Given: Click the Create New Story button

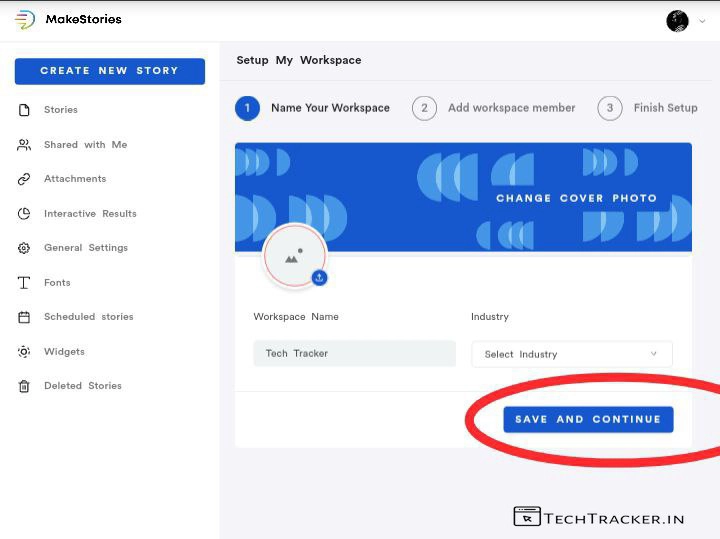Looking at the screenshot, I should [x=109, y=71].
